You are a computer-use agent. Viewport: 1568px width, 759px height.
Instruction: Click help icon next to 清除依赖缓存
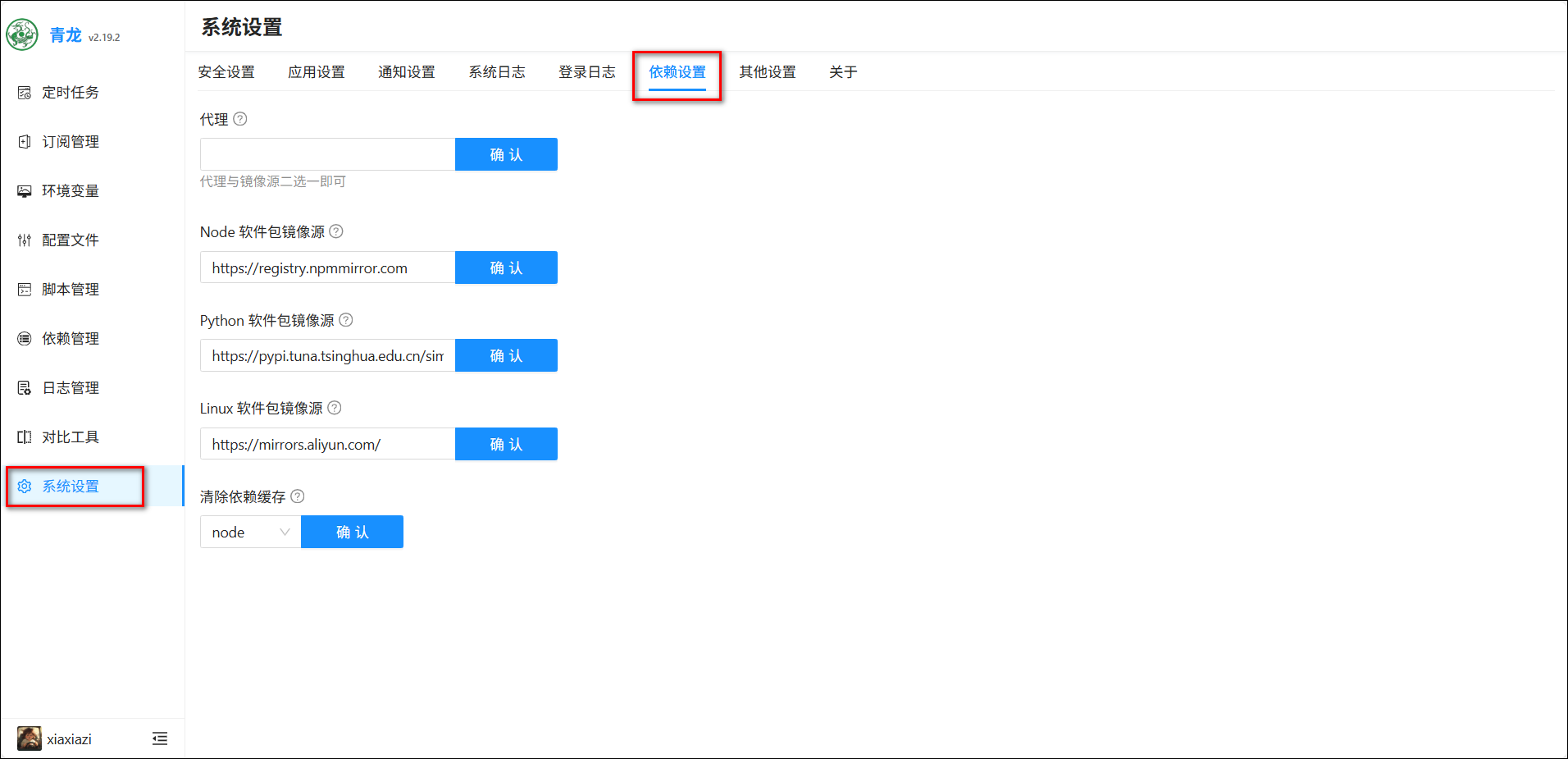pyautogui.click(x=298, y=496)
